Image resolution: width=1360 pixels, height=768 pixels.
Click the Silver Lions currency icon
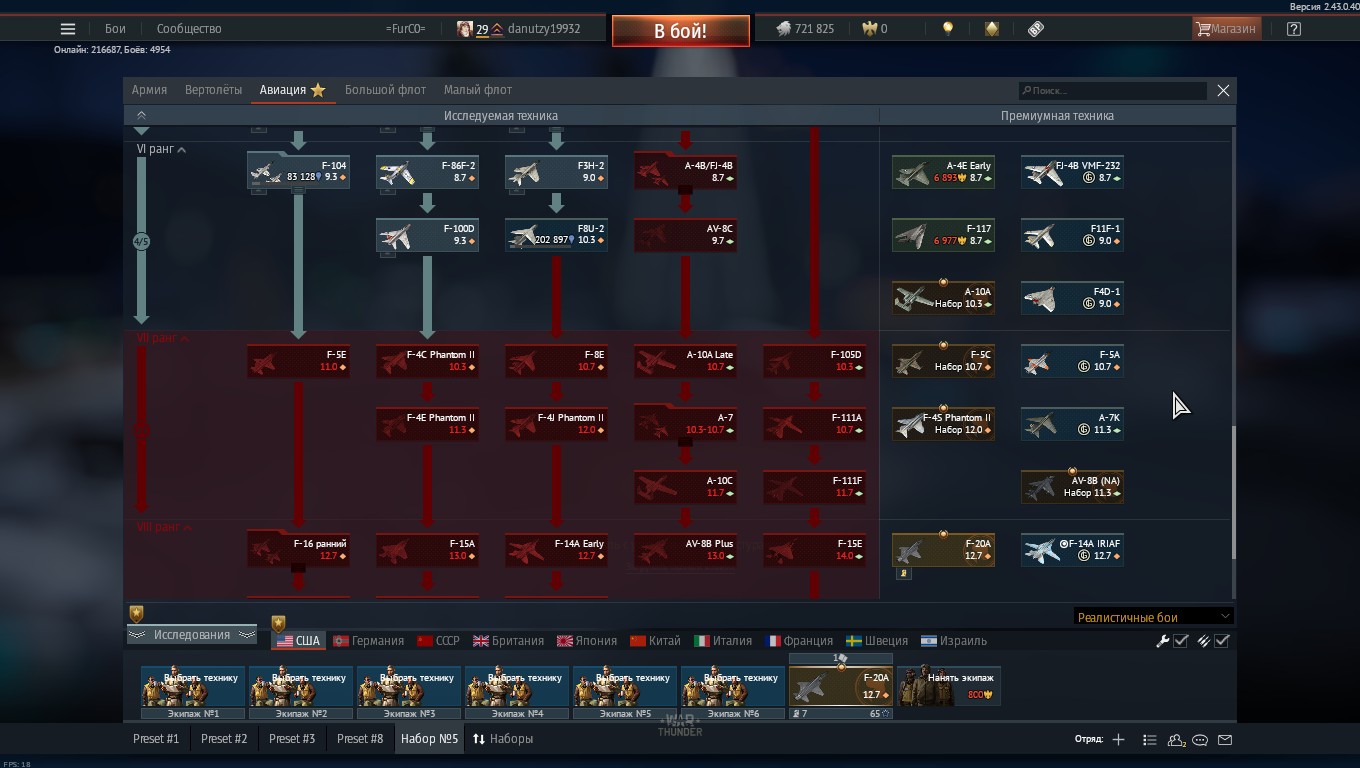784,29
